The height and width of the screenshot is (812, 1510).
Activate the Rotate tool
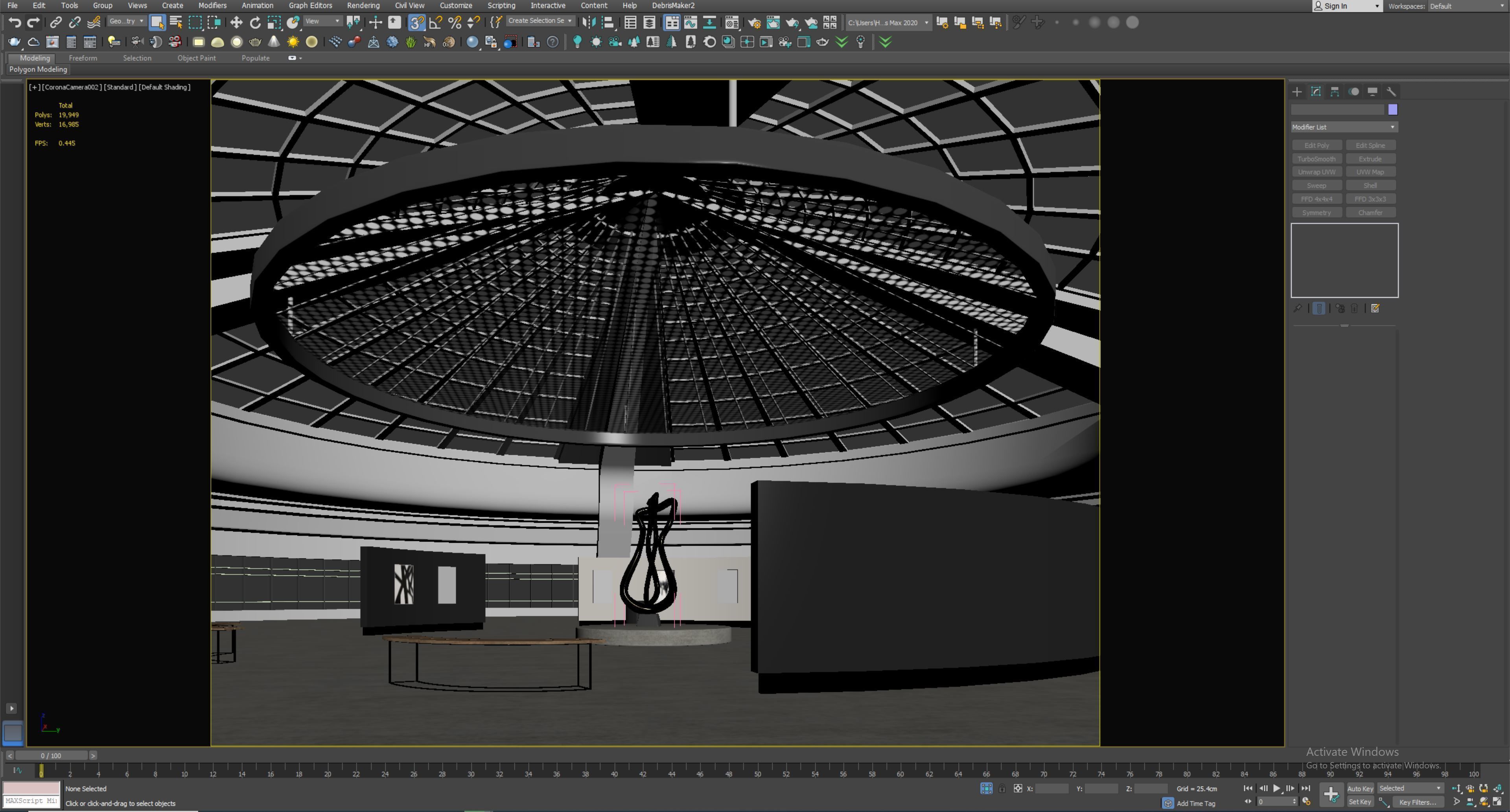click(255, 22)
